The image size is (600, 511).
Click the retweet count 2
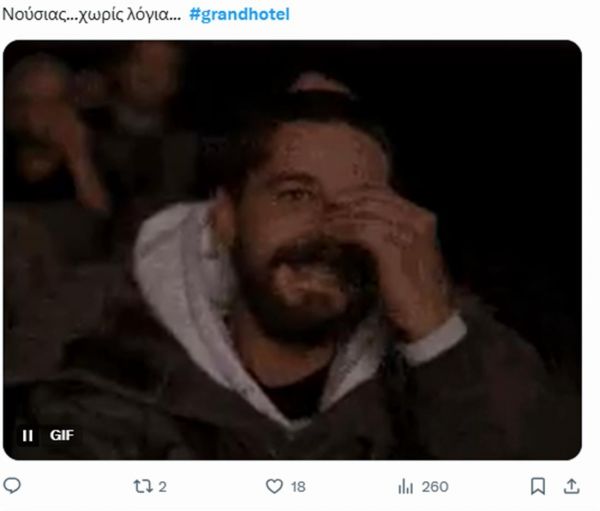[162, 487]
